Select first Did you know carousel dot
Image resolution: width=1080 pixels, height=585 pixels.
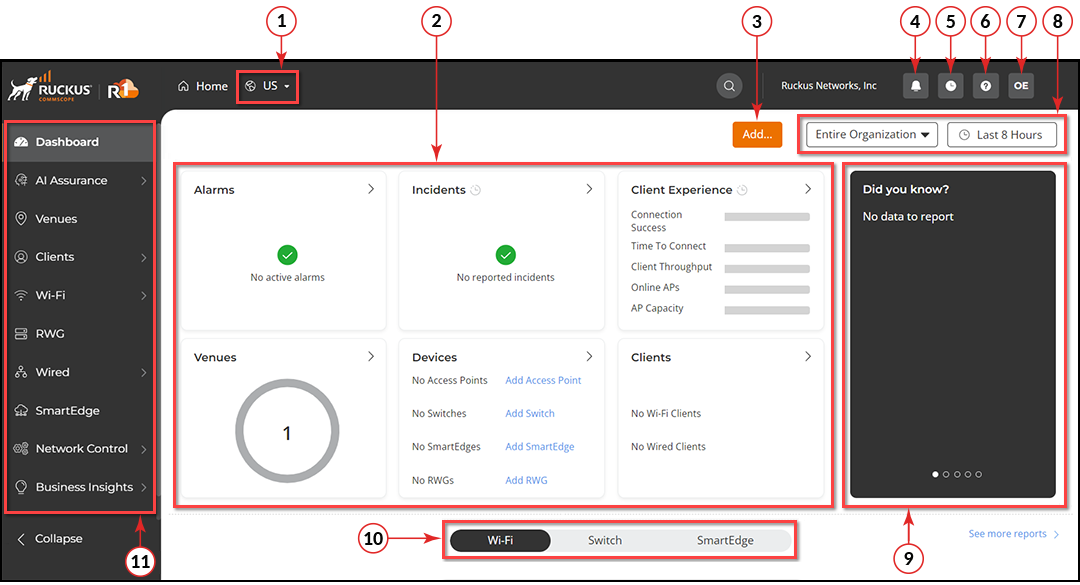[935, 474]
